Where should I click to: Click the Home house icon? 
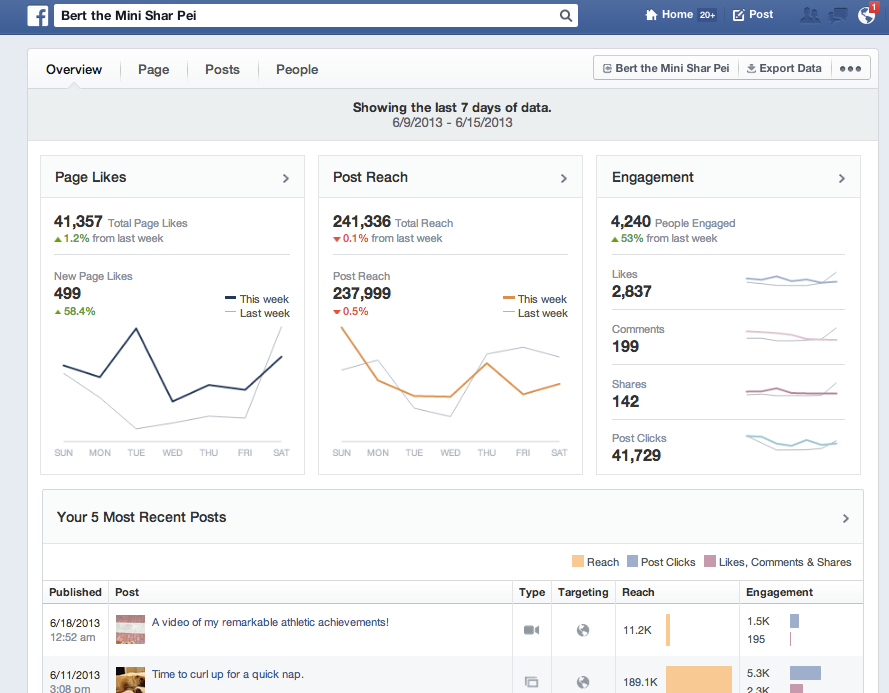click(651, 15)
